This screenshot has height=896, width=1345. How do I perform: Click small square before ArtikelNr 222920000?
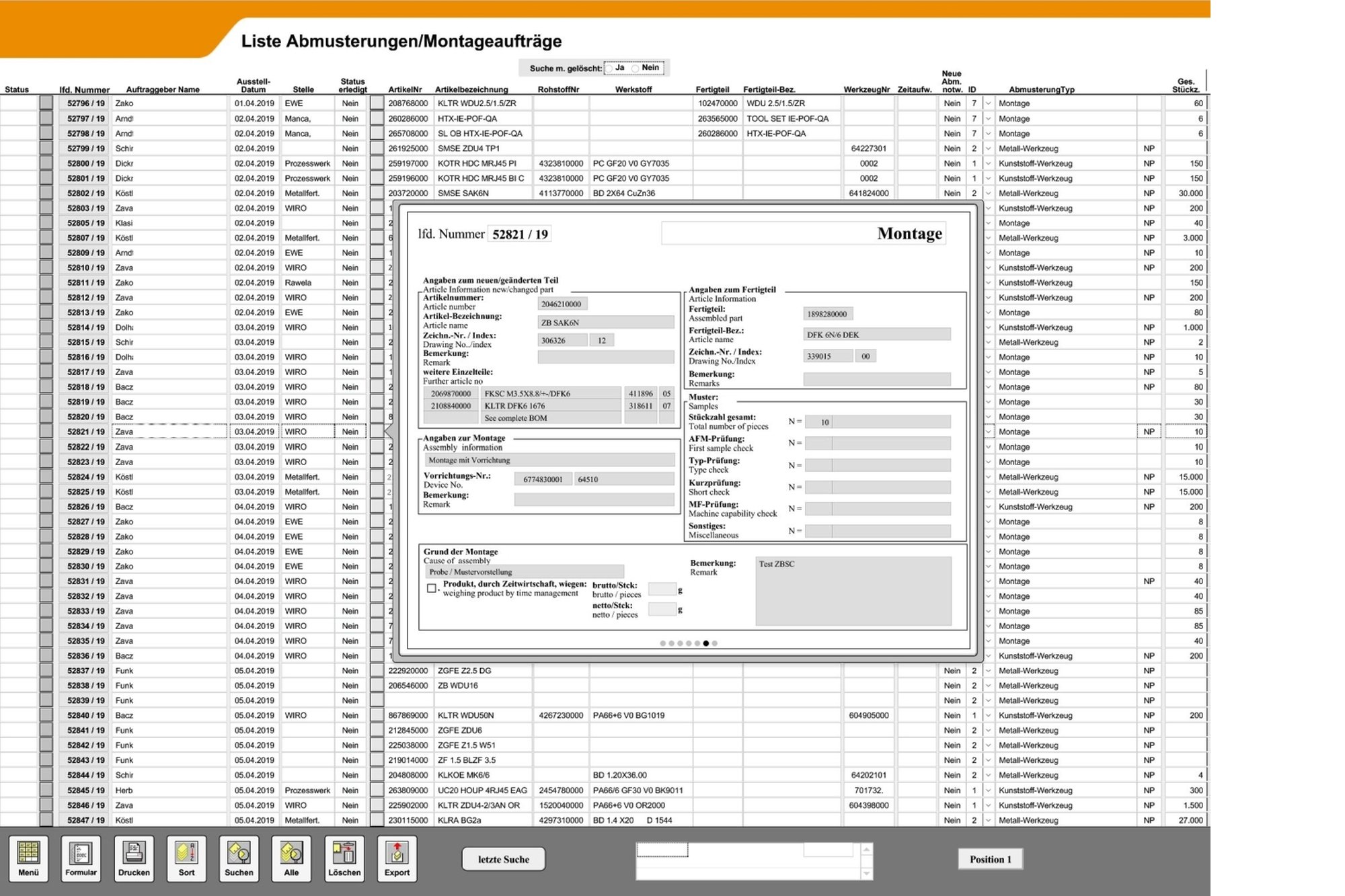click(x=377, y=671)
